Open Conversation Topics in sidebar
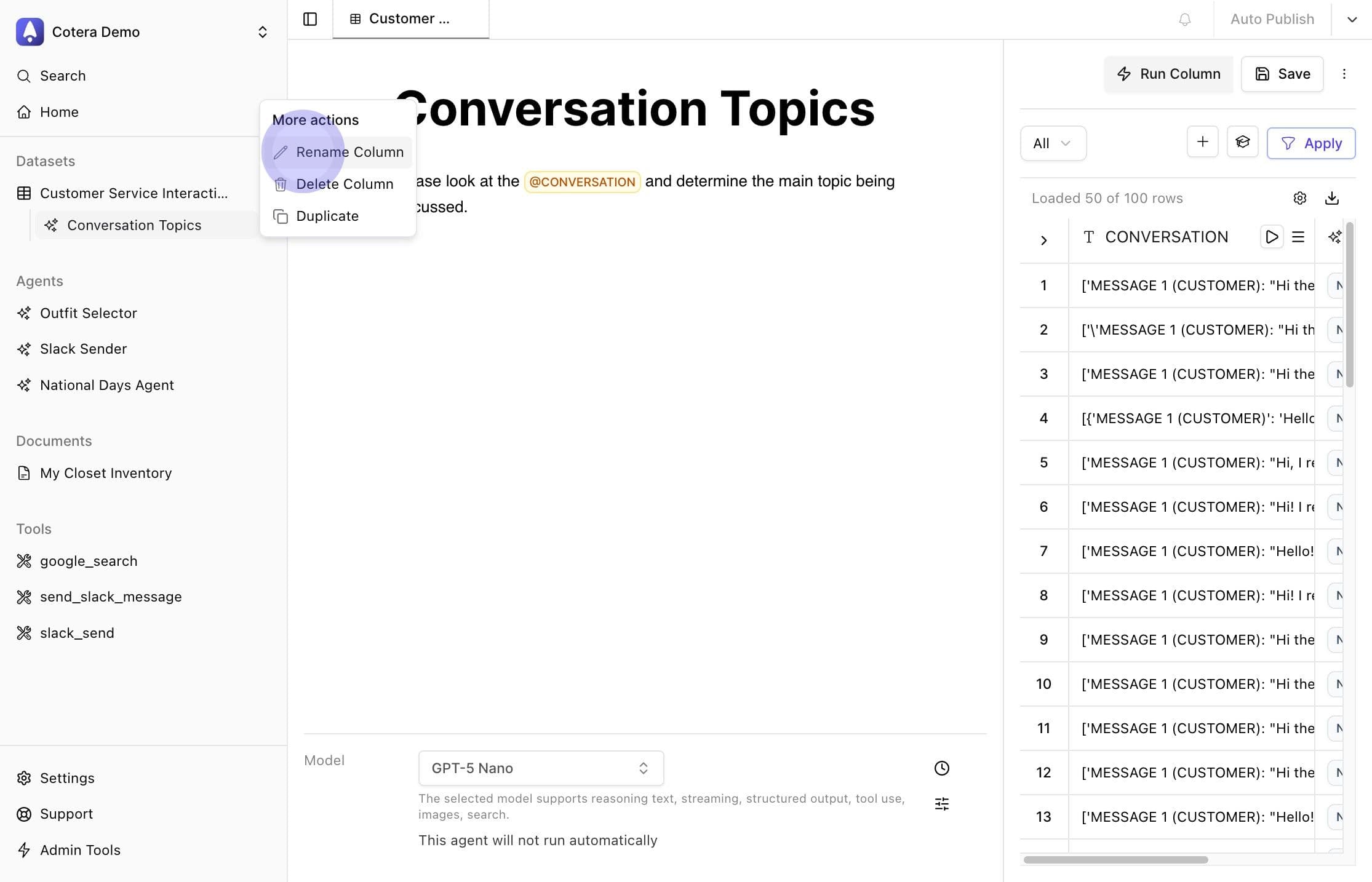This screenshot has height=882, width=1372. [134, 225]
